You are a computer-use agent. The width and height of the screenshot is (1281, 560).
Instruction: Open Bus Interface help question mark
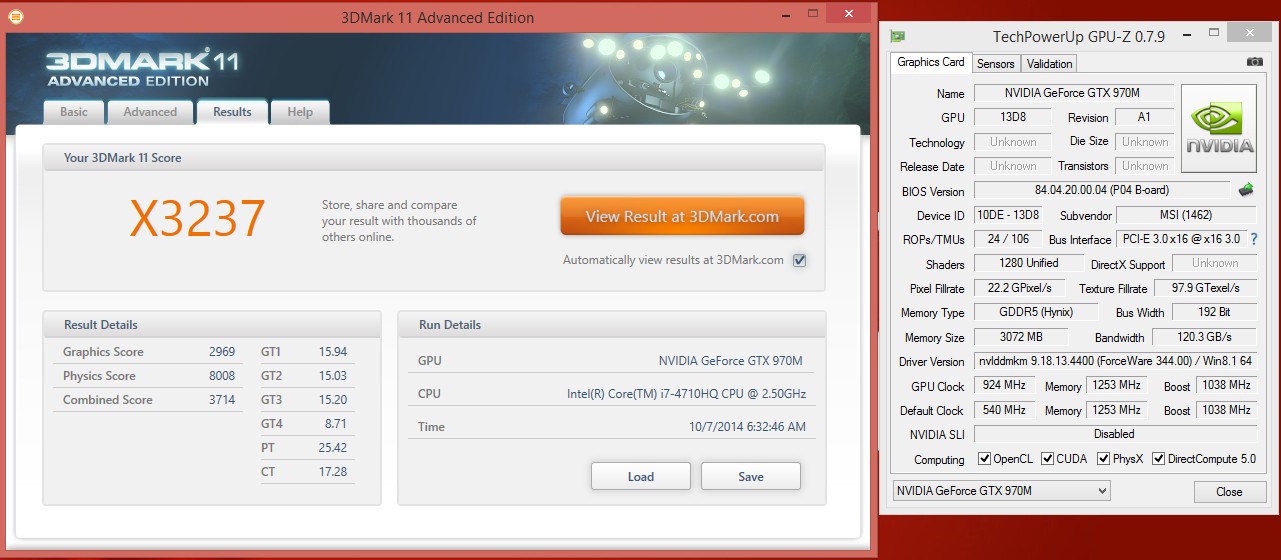[1253, 239]
